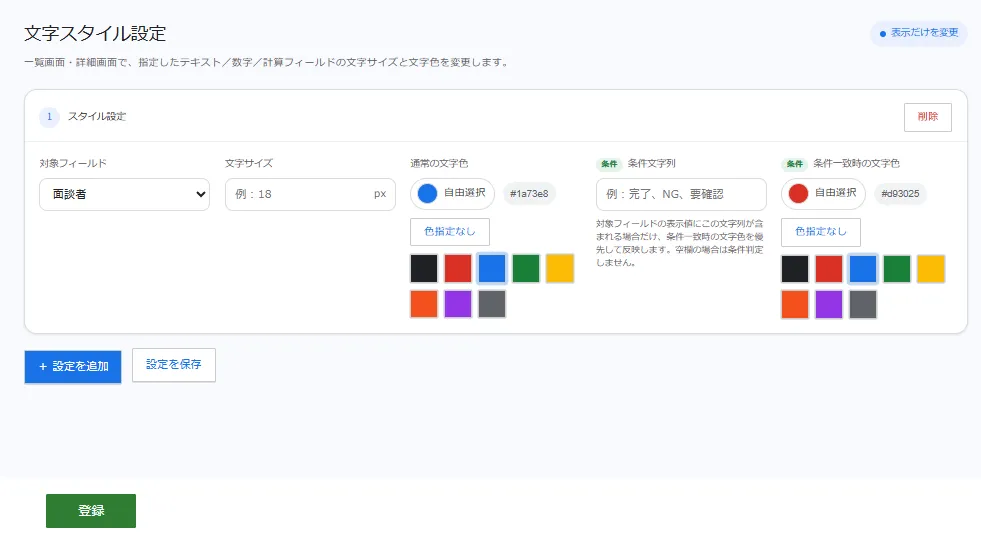The image size is (981, 536).
Task: Click the #d93025 hex color label
Action: (x=900, y=194)
